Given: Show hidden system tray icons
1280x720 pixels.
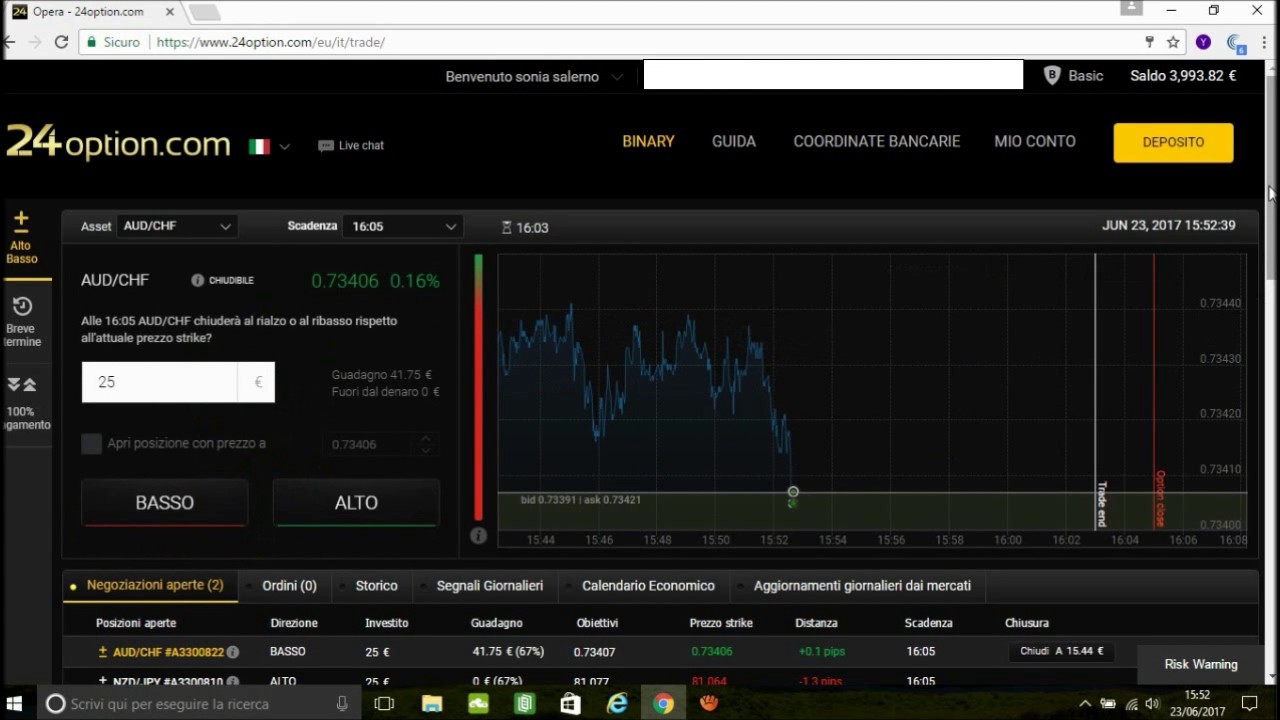Looking at the screenshot, I should tap(1085, 704).
